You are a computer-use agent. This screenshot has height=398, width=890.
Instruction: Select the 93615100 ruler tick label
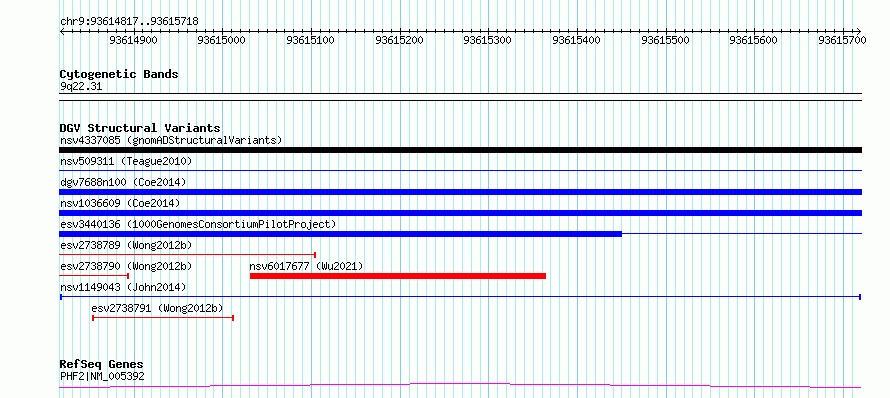click(310, 40)
